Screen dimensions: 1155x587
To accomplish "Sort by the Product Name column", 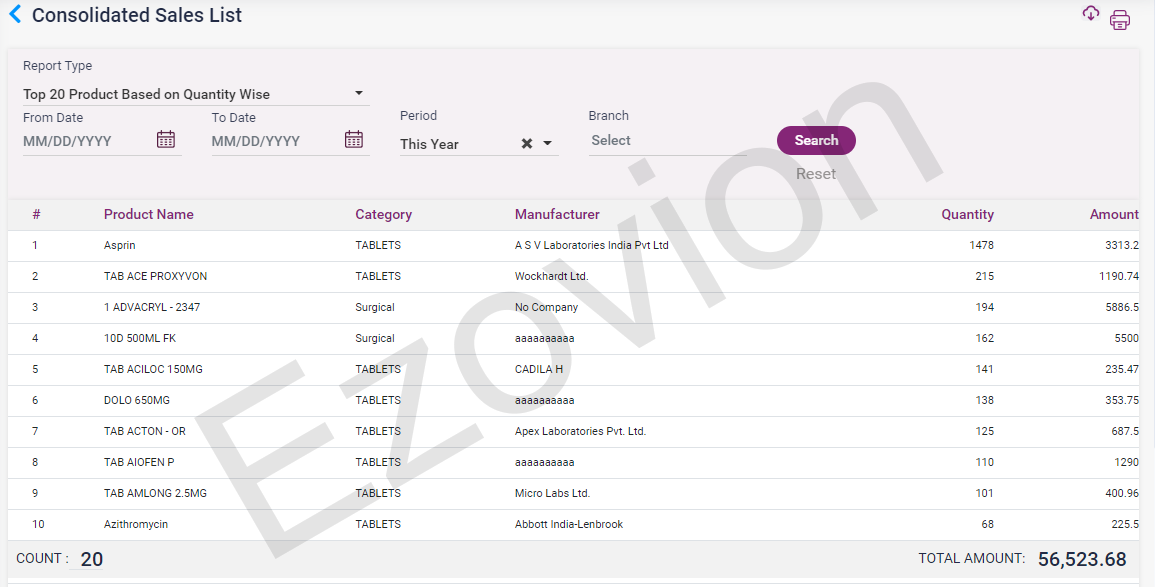I will [148, 214].
